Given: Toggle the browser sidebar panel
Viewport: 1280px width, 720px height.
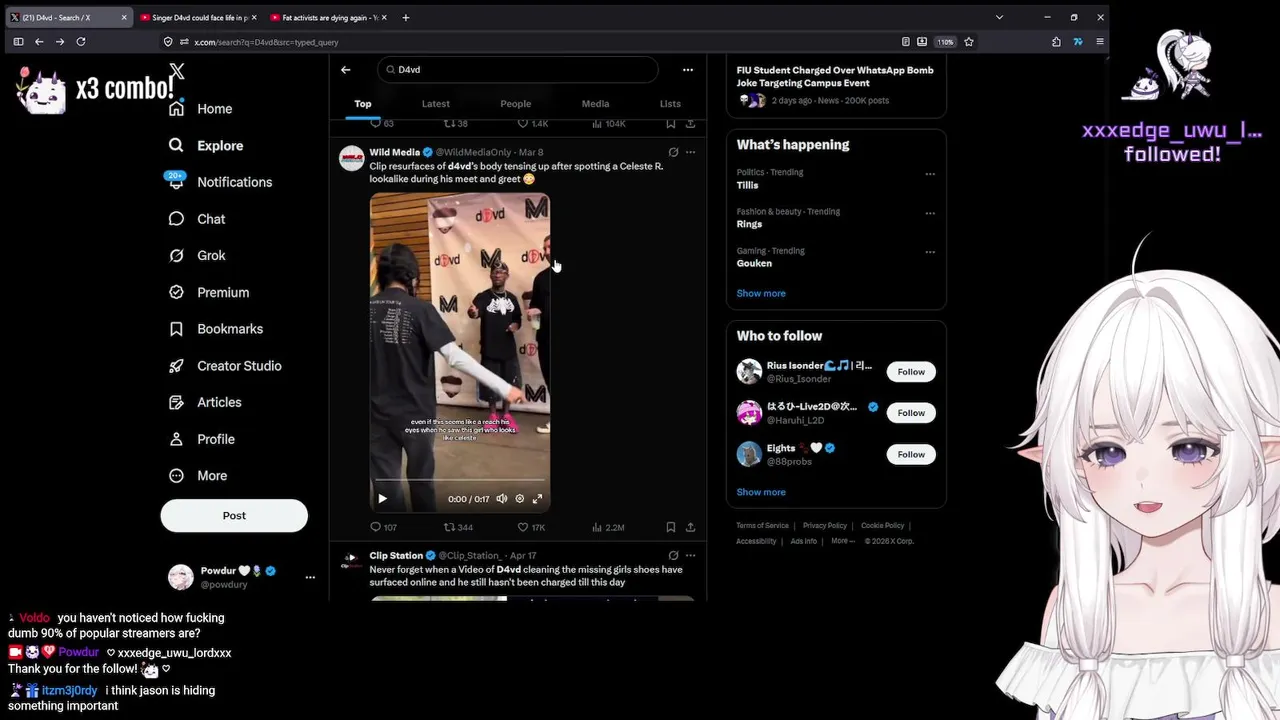Looking at the screenshot, I should pos(18,42).
